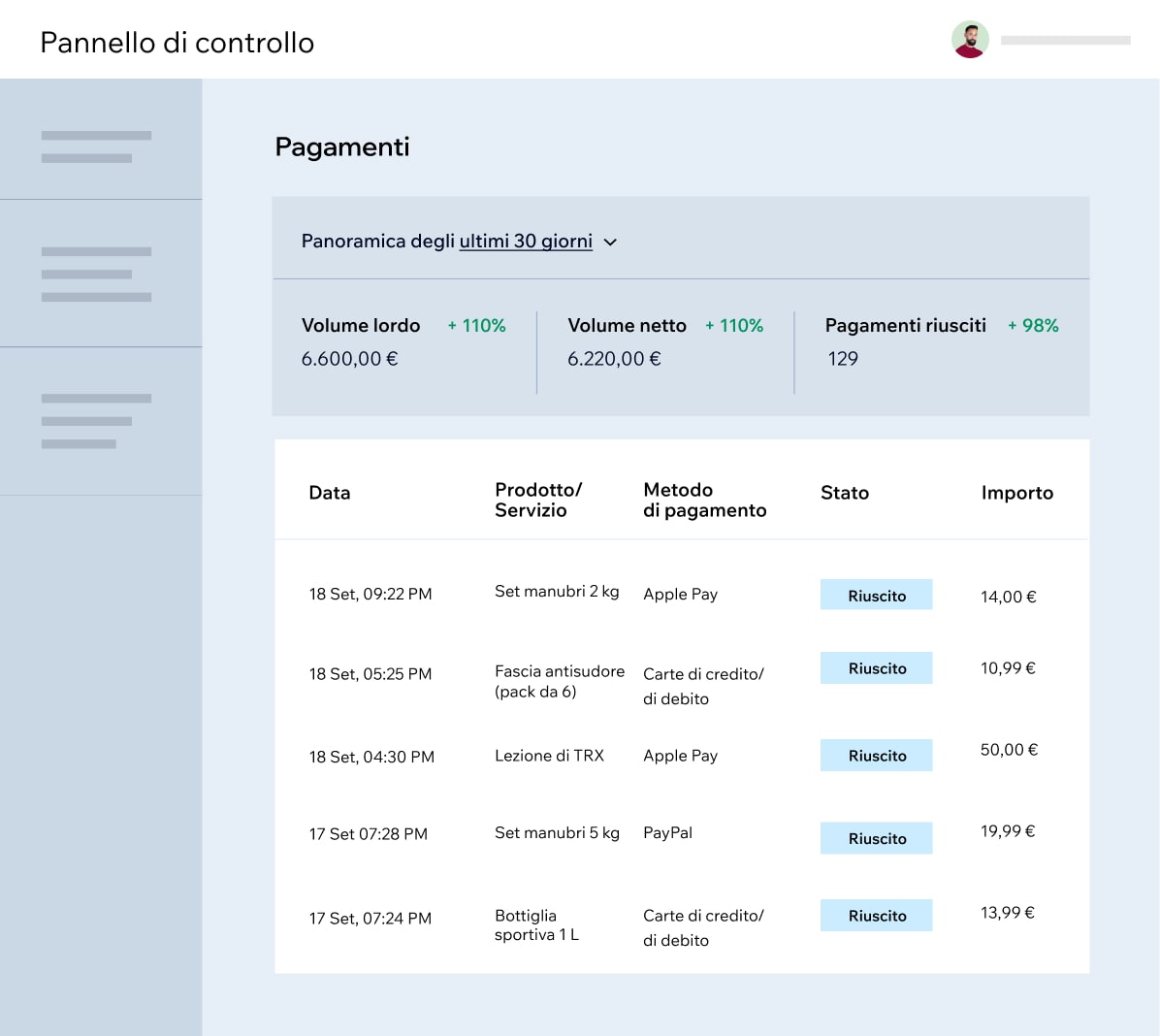Viewport: 1160px width, 1036px height.
Task: Click the Importo column header
Action: click(x=1017, y=493)
